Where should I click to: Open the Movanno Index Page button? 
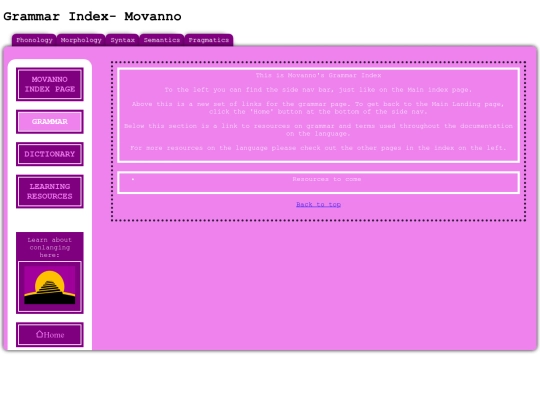[x=50, y=84]
